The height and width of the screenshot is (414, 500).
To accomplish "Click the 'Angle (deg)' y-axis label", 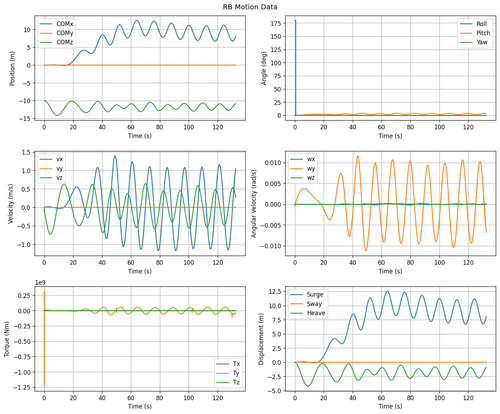I will point(264,68).
